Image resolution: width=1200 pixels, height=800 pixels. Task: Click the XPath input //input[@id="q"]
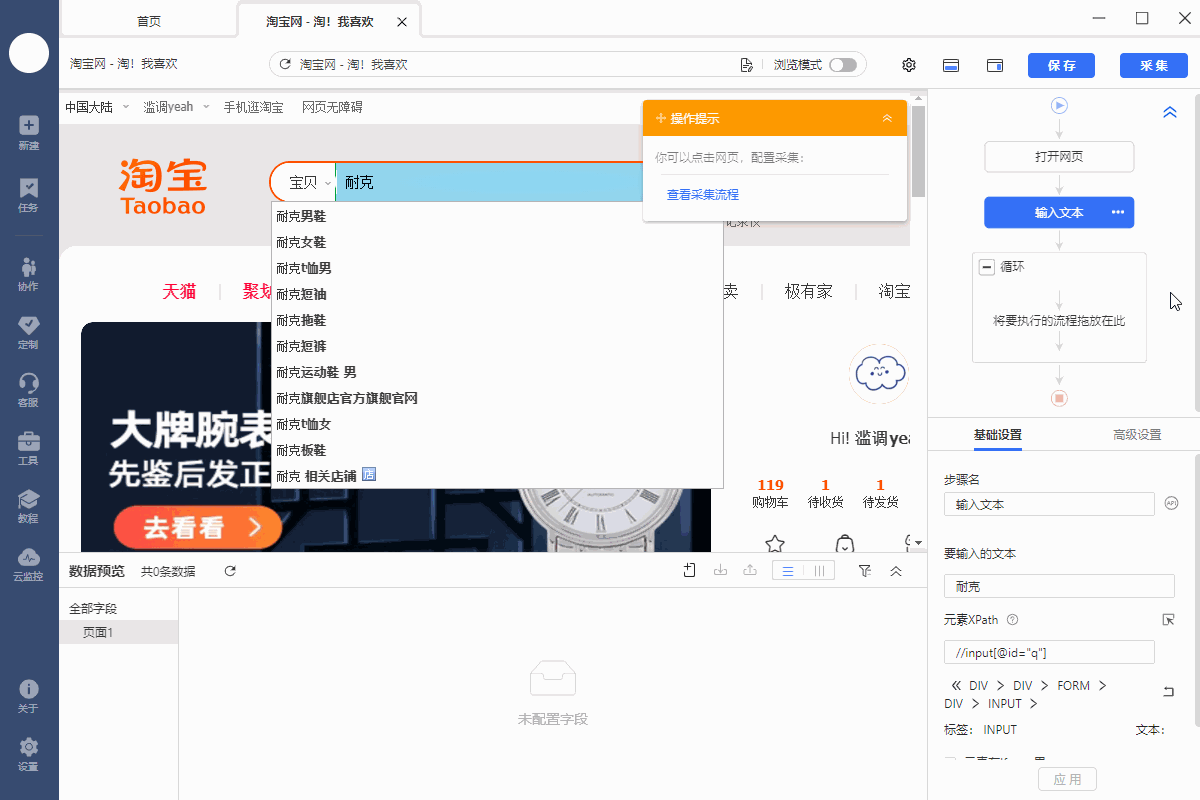(1049, 652)
